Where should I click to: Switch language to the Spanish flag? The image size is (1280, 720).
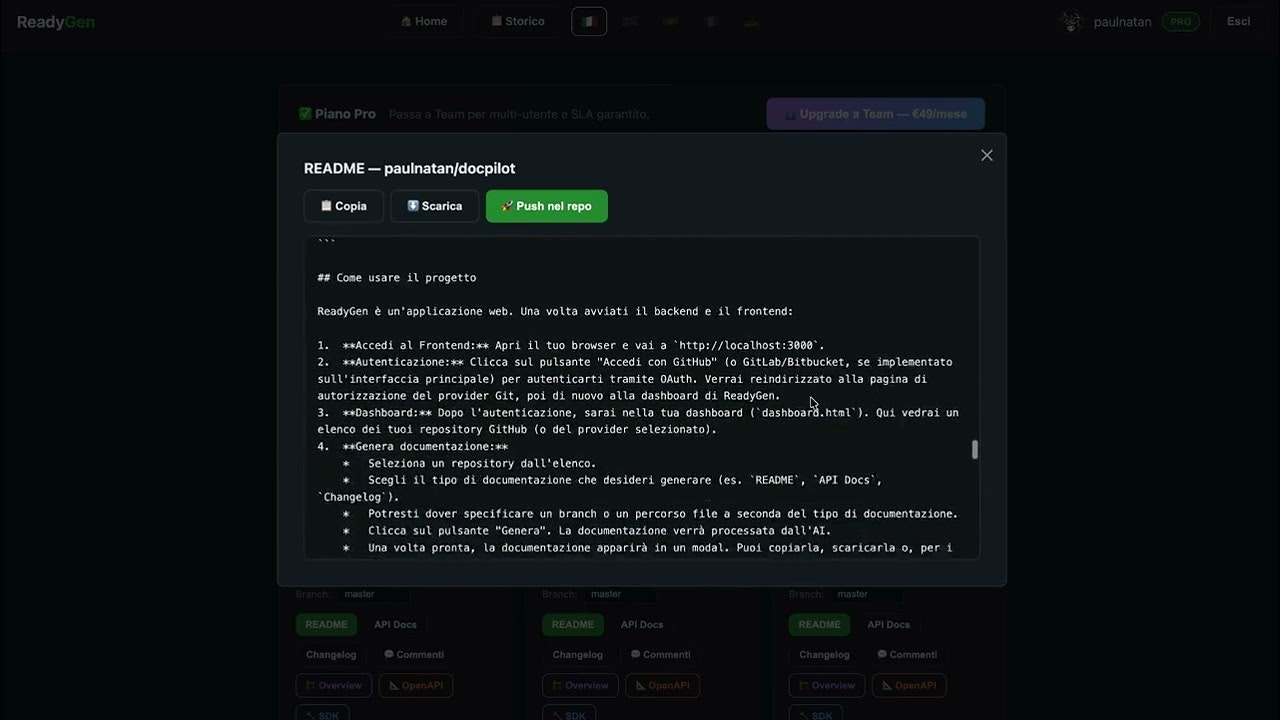point(670,21)
